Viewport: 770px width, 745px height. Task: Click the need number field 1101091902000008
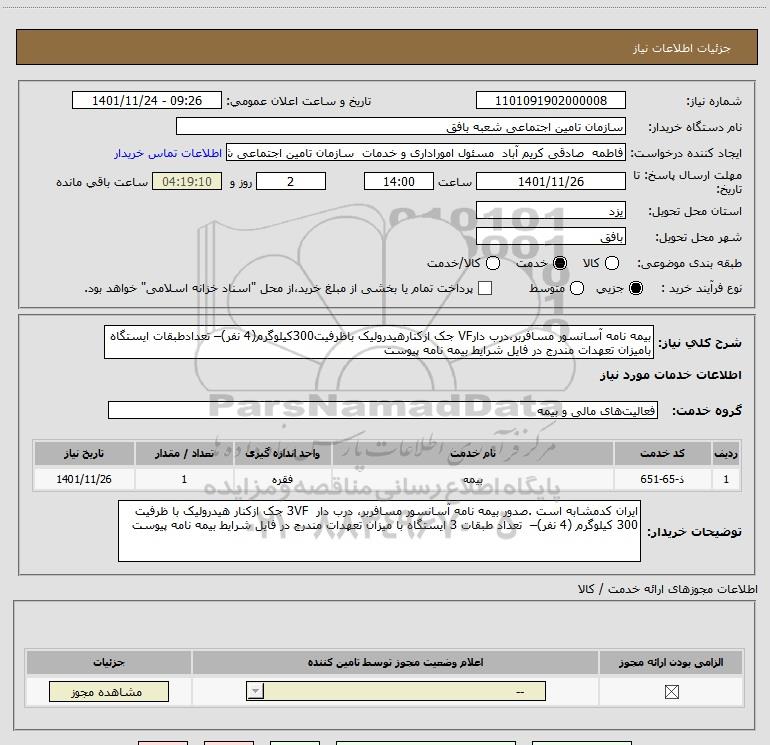550,100
